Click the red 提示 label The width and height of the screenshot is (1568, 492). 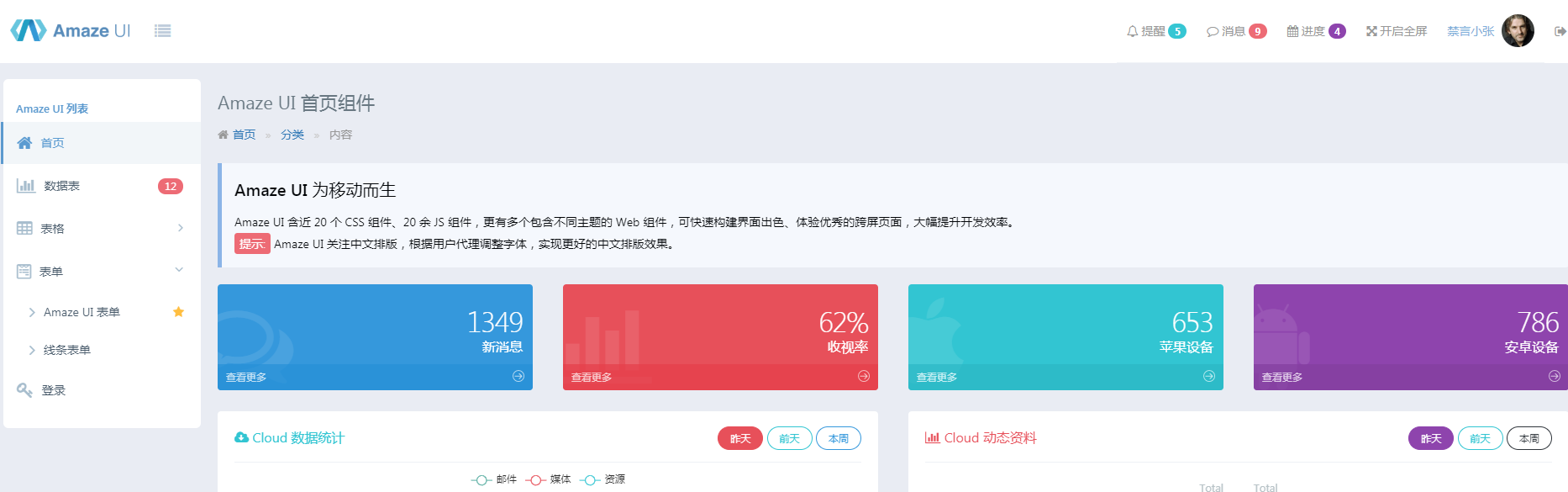(252, 244)
